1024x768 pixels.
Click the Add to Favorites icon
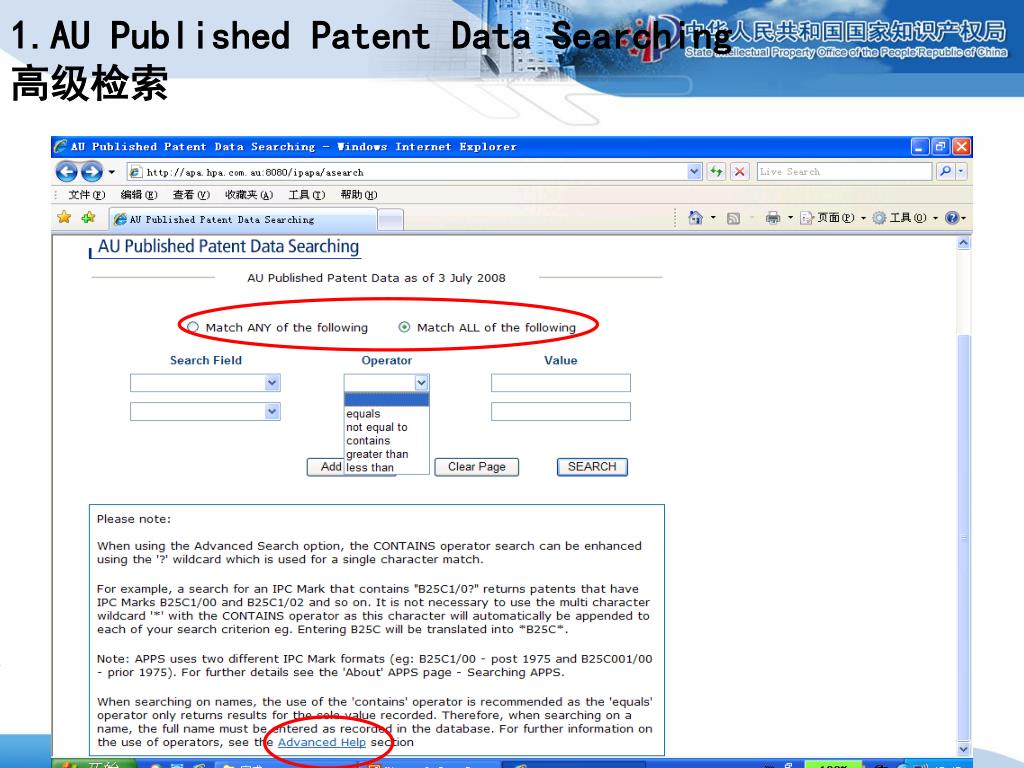[88, 217]
